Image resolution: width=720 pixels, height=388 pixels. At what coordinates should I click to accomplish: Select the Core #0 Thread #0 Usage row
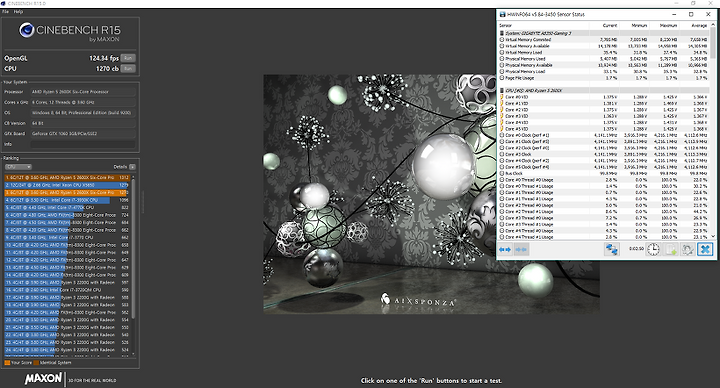[604, 180]
